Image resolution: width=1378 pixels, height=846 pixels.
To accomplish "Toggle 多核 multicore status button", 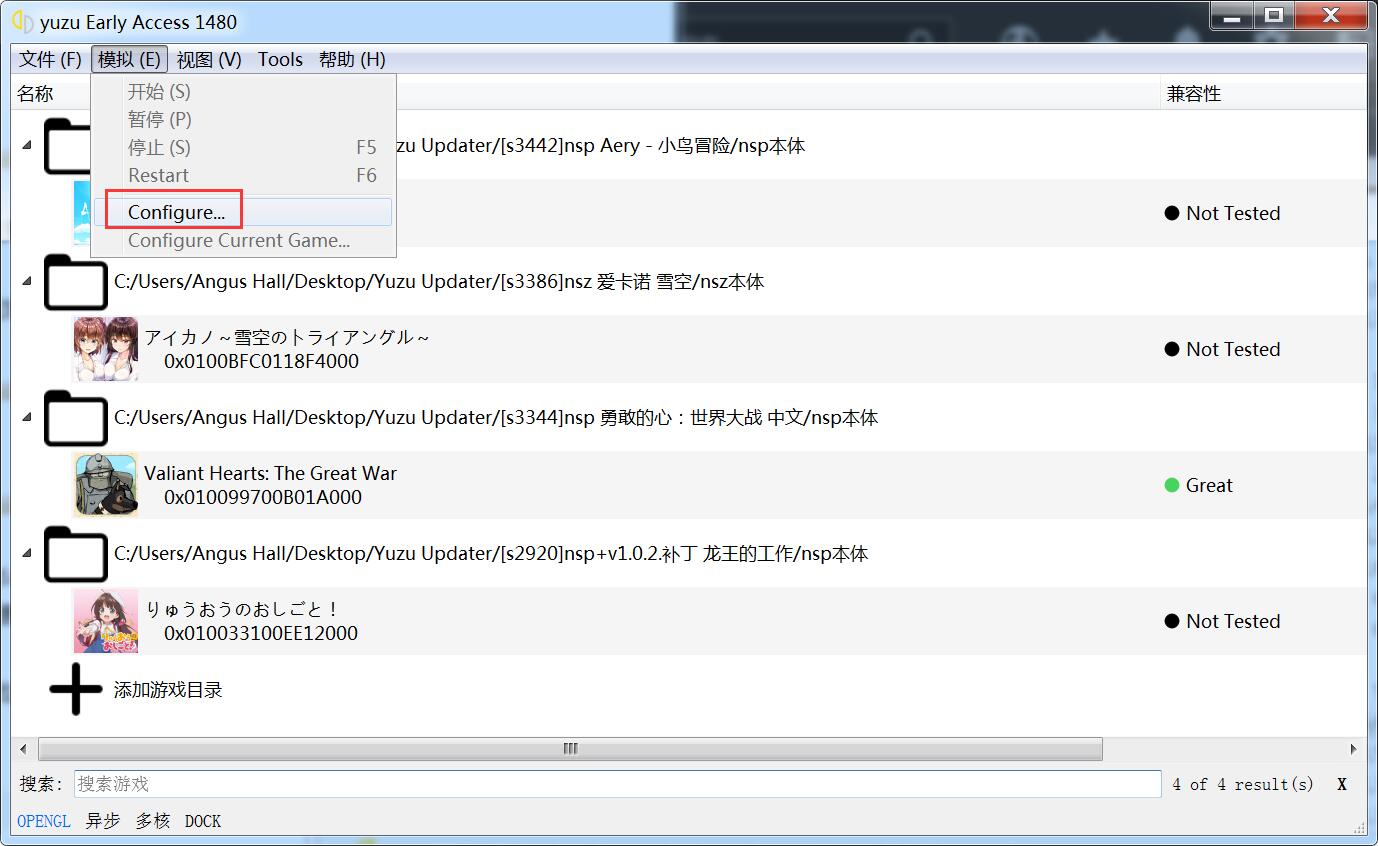I will coord(153,821).
